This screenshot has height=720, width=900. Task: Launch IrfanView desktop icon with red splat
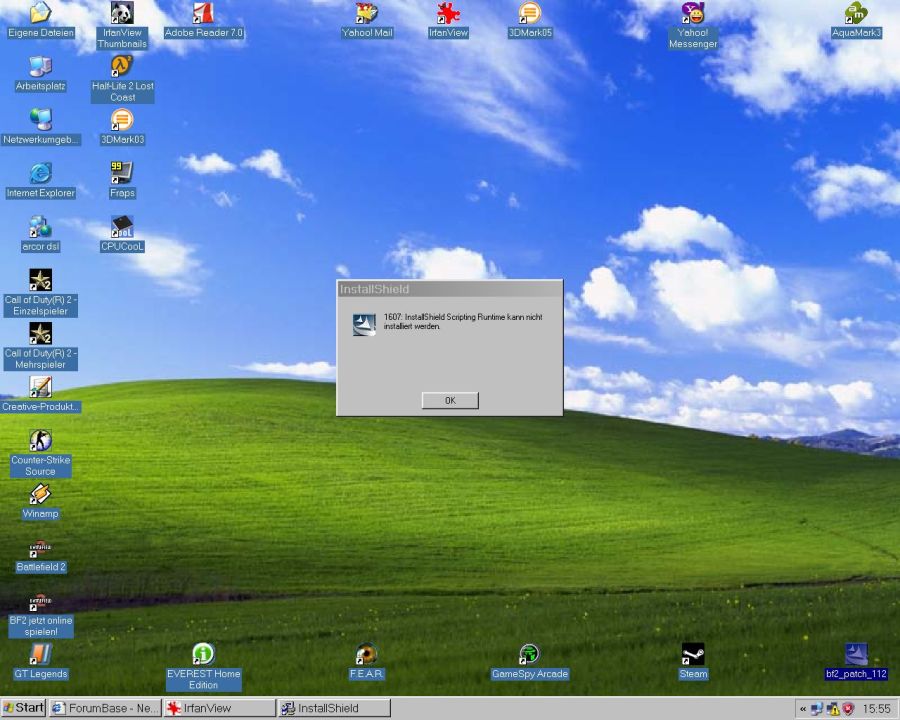pyautogui.click(x=448, y=20)
